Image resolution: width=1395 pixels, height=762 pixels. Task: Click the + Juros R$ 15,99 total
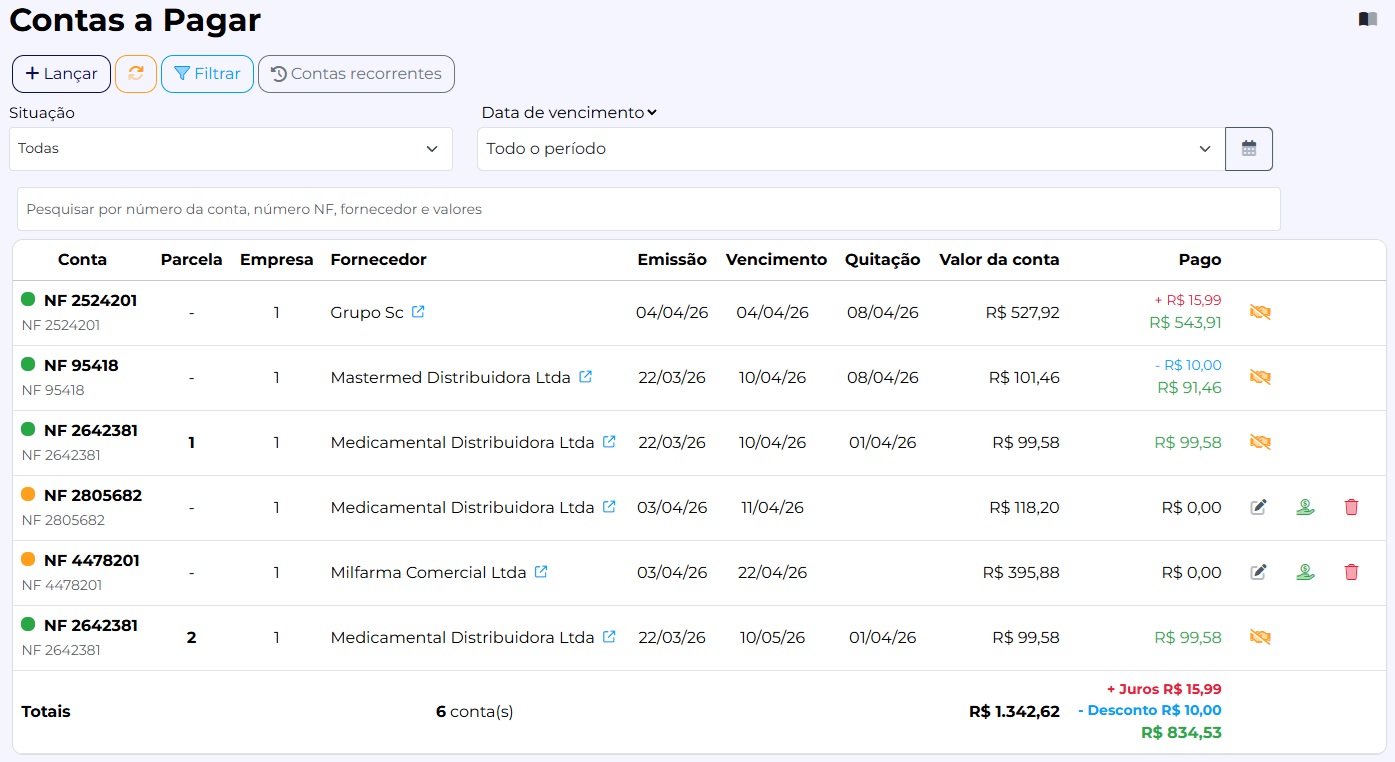[1164, 689]
